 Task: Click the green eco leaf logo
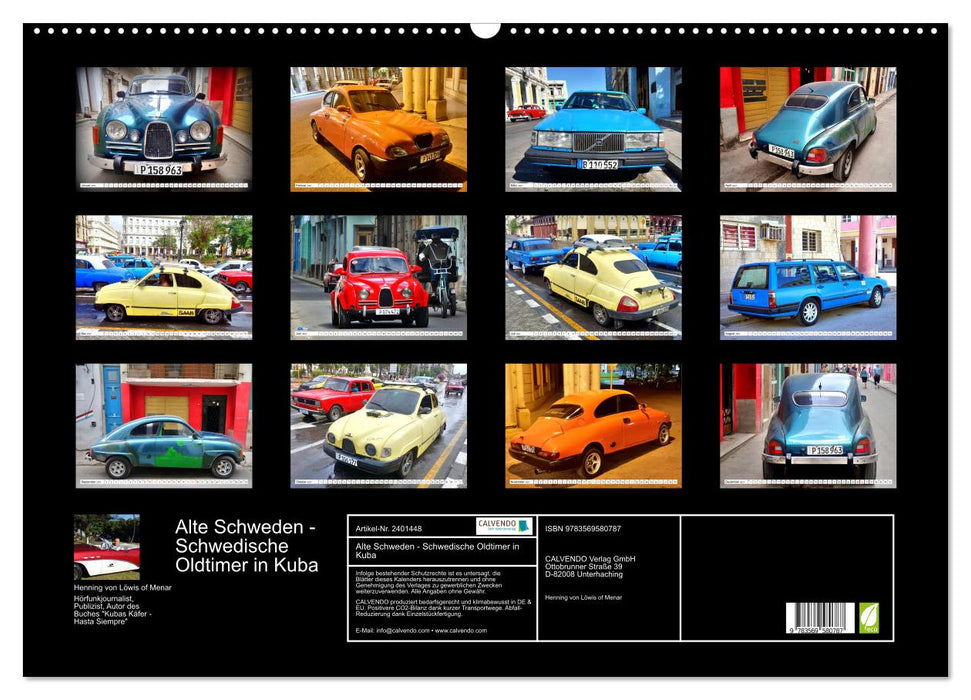(869, 618)
